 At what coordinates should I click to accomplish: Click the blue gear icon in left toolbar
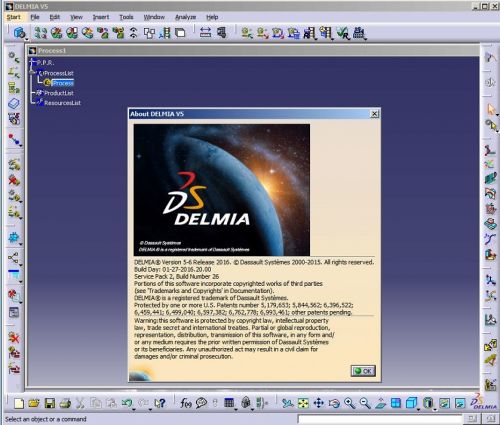click(14, 238)
